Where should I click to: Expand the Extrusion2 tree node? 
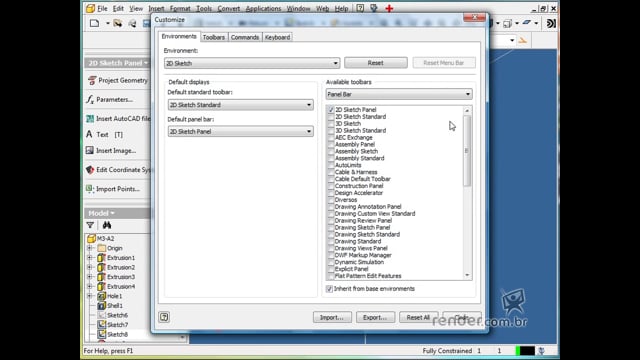[90, 267]
